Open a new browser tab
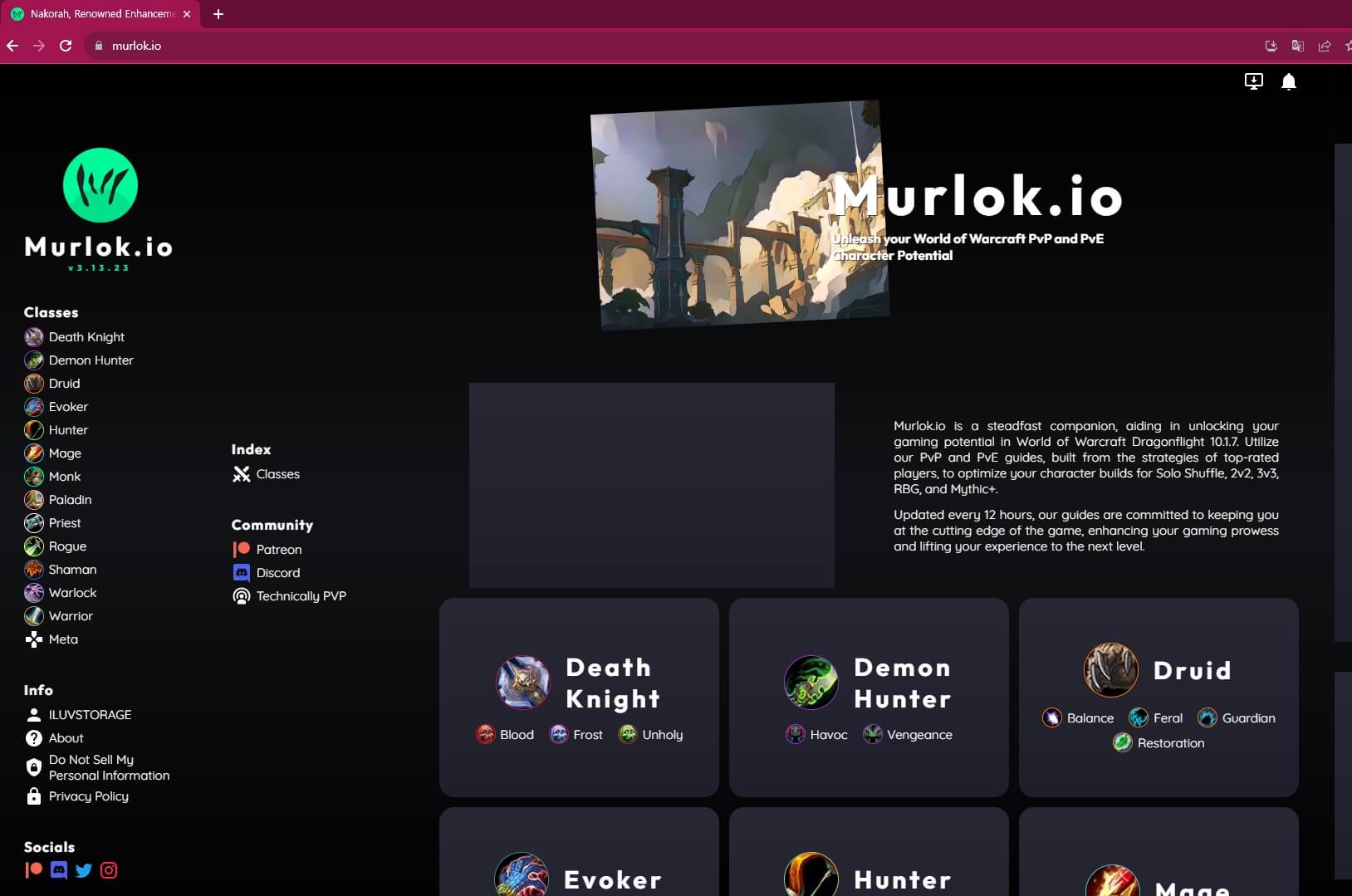 218,14
